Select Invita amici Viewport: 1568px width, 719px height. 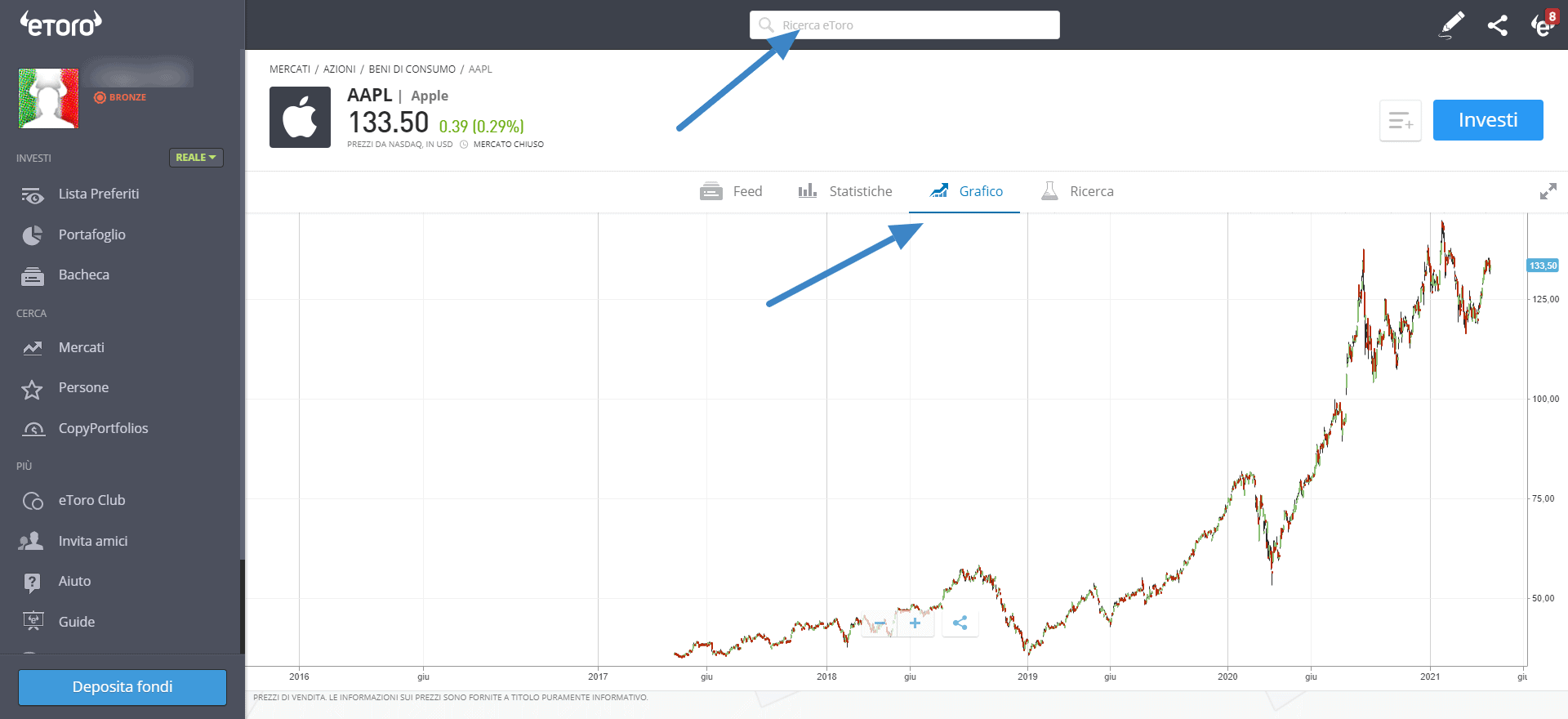point(93,541)
